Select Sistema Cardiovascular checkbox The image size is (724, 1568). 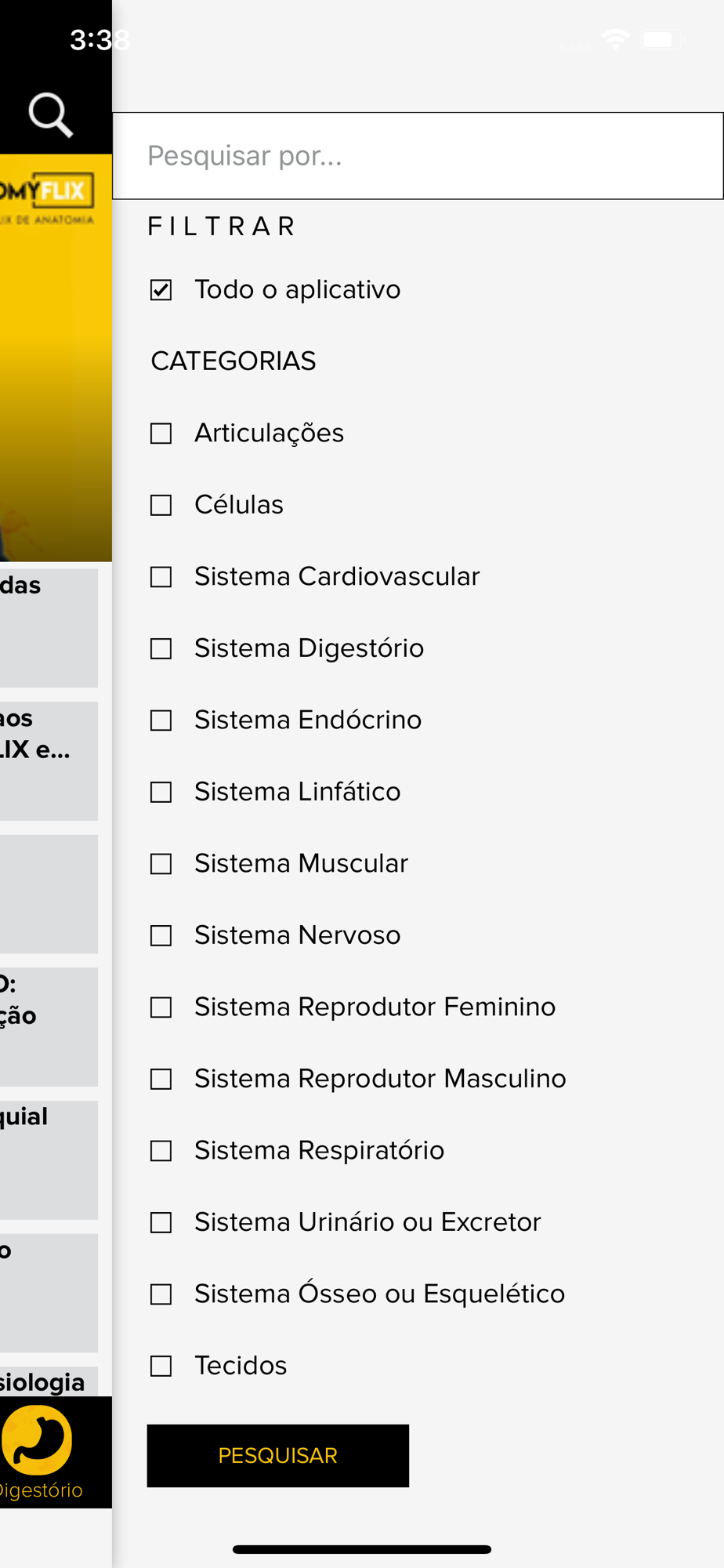pos(161,577)
